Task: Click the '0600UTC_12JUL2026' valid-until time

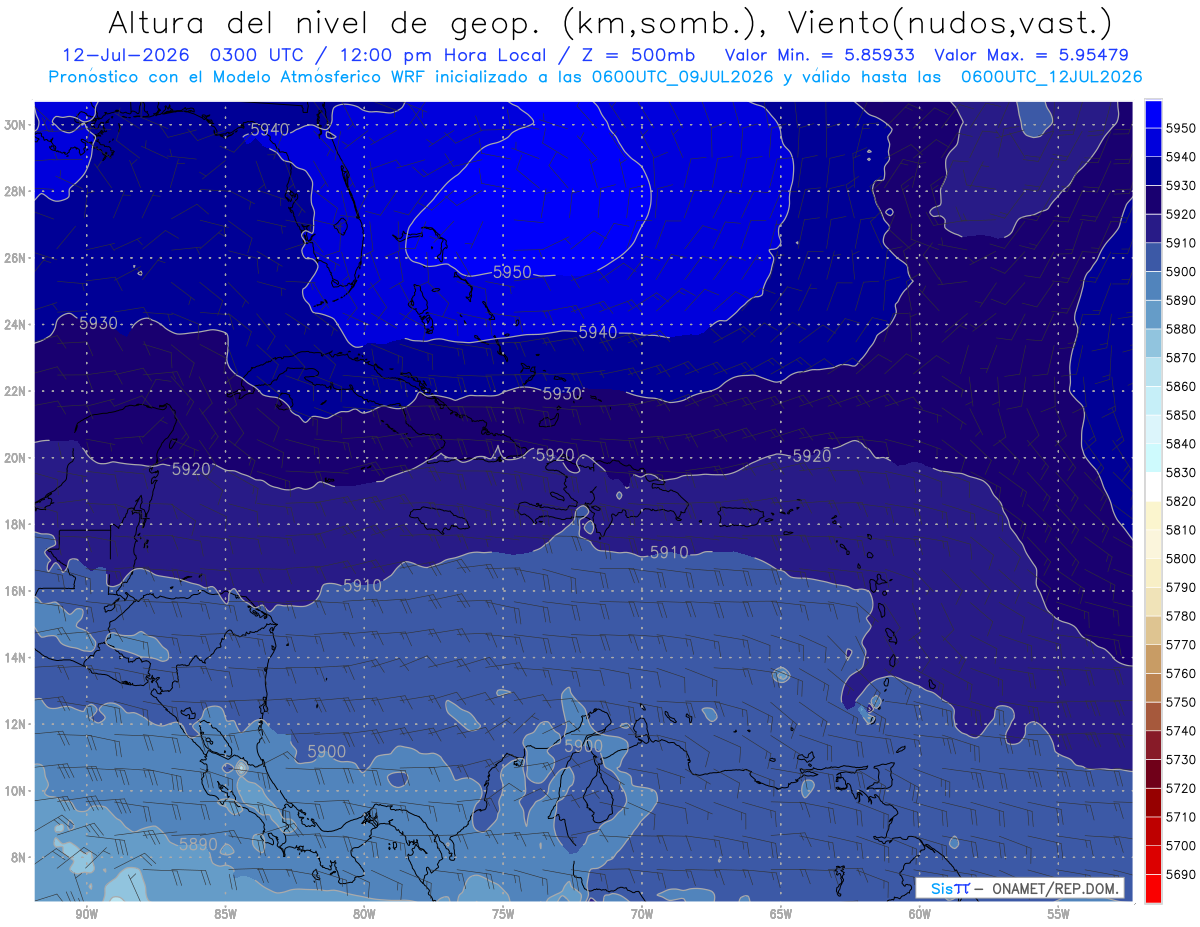Action: [1051, 77]
